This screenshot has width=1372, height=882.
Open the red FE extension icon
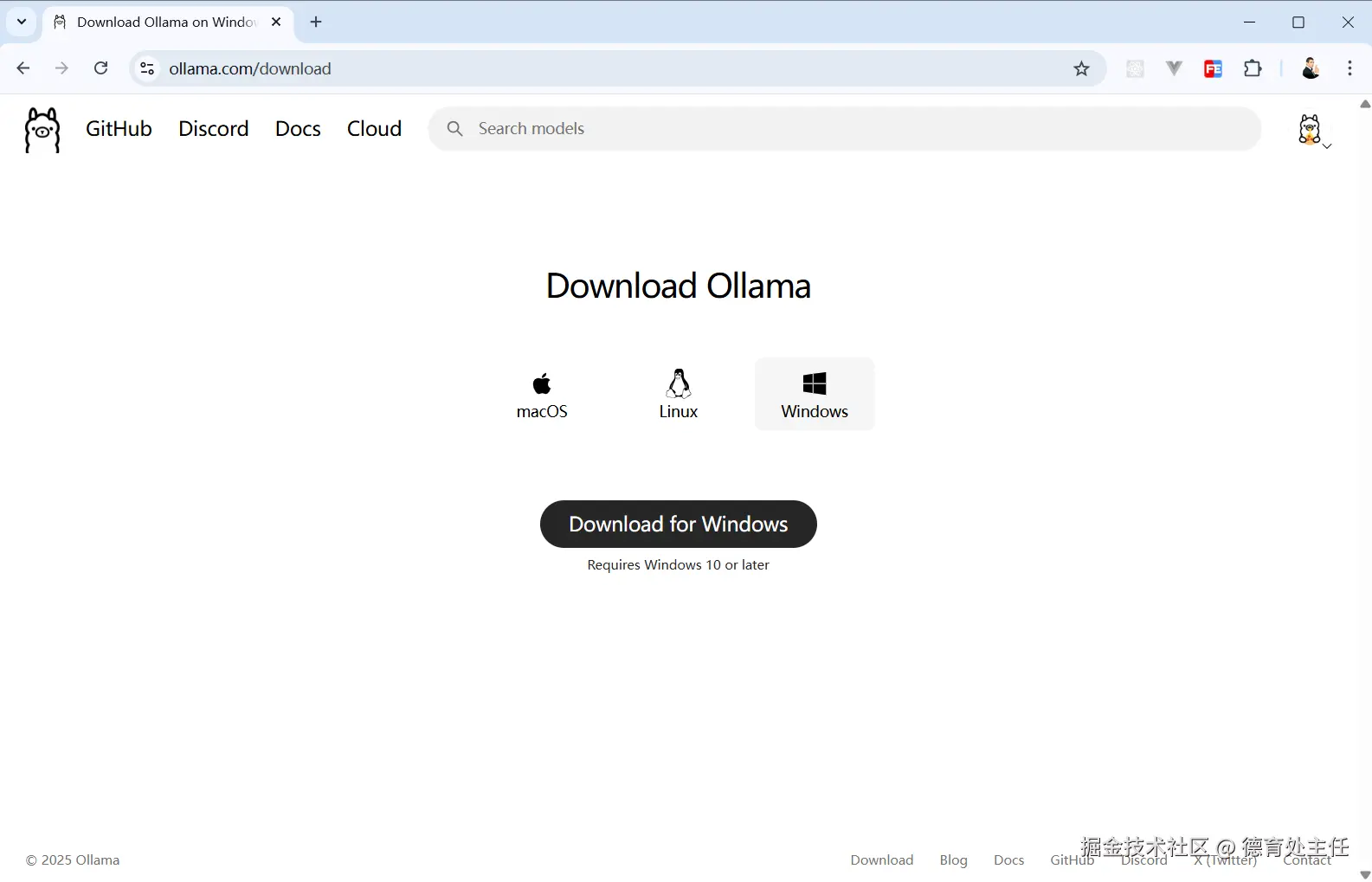[x=1213, y=68]
